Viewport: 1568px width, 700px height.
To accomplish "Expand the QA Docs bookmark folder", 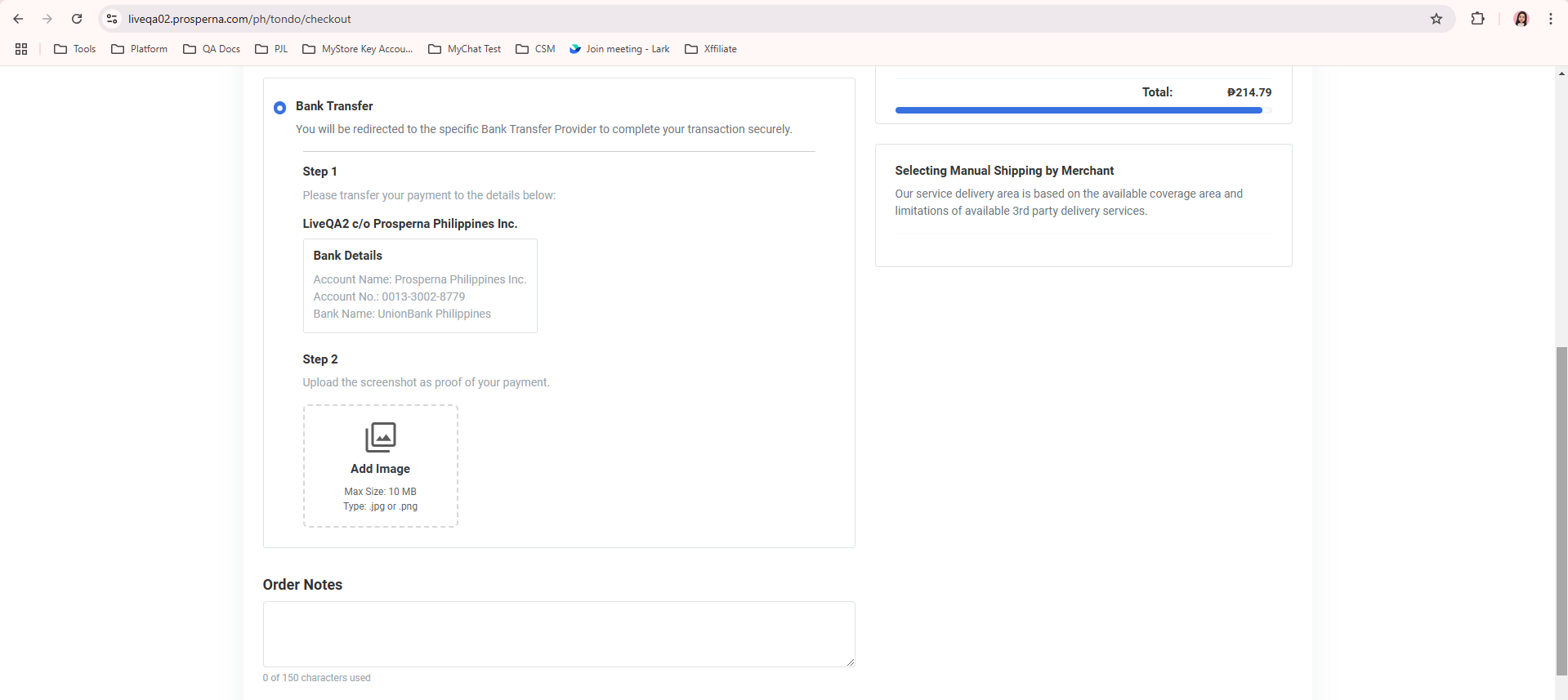I will pos(212,49).
